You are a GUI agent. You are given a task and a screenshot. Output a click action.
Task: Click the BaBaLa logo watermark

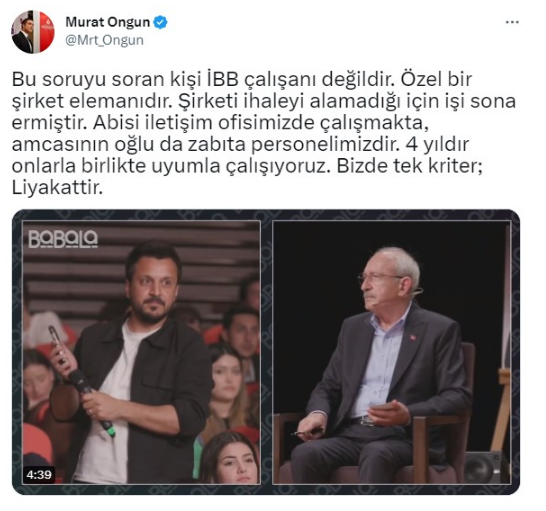coord(63,239)
